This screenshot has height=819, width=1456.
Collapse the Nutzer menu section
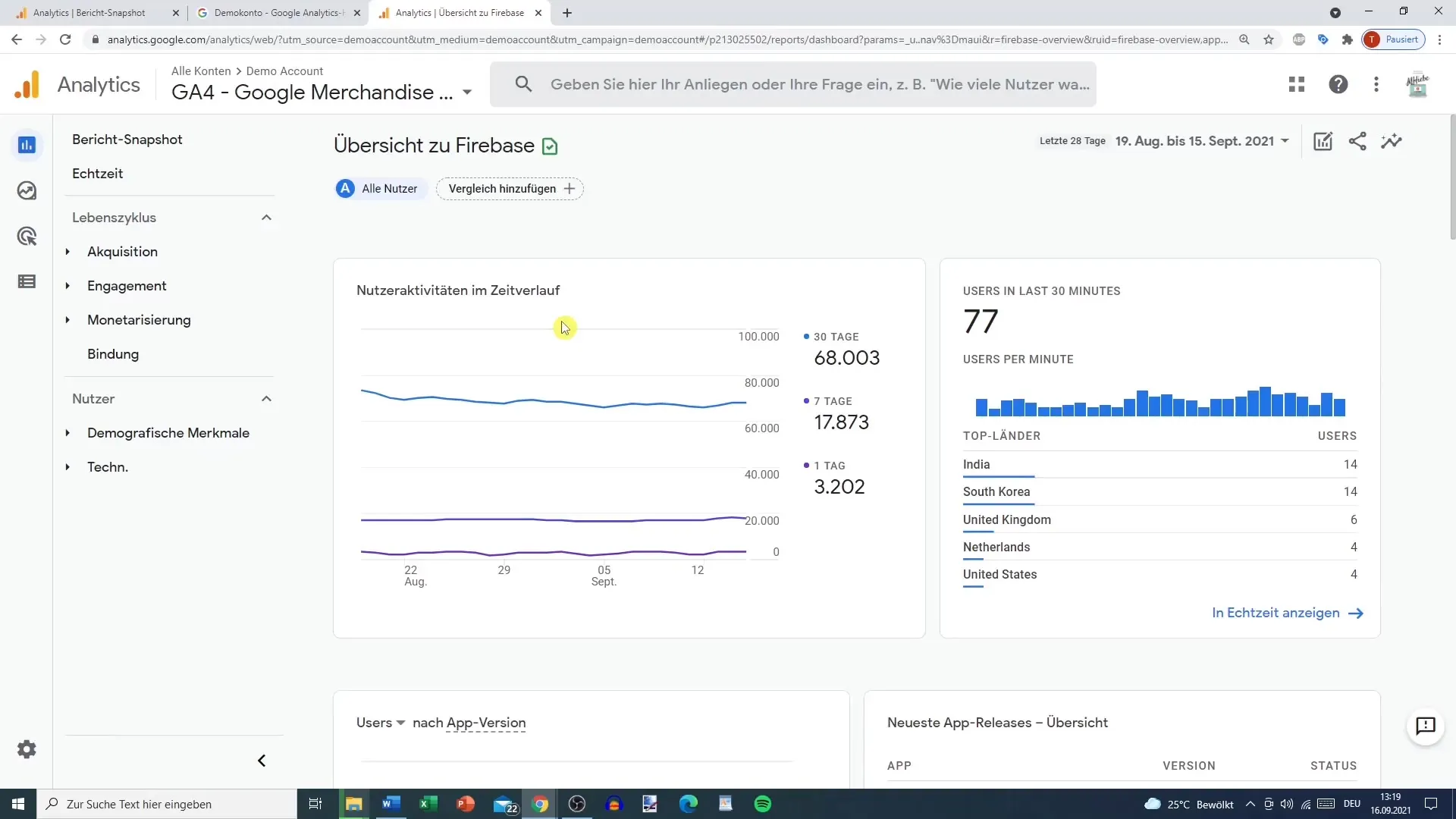[265, 398]
